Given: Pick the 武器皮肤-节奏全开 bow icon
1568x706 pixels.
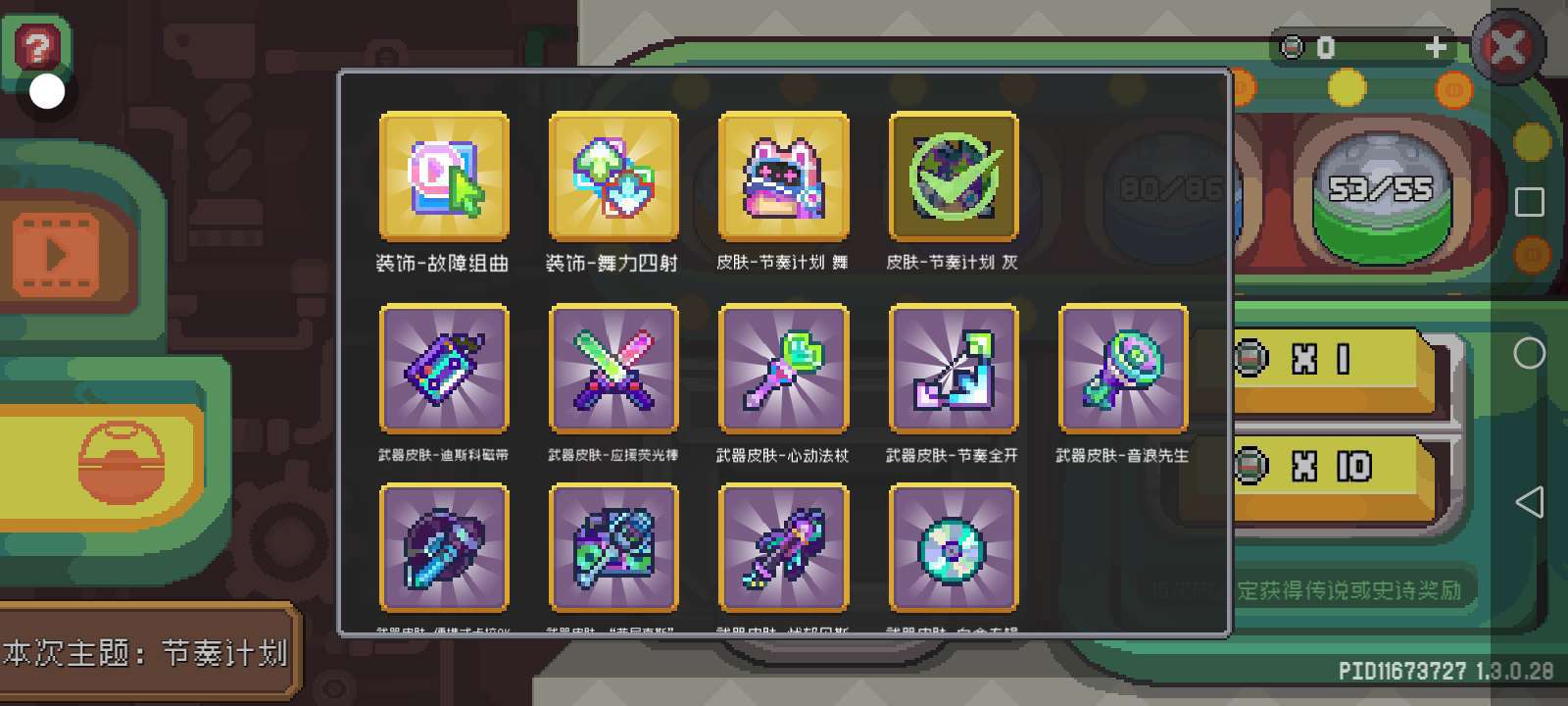Looking at the screenshot, I should click(953, 369).
